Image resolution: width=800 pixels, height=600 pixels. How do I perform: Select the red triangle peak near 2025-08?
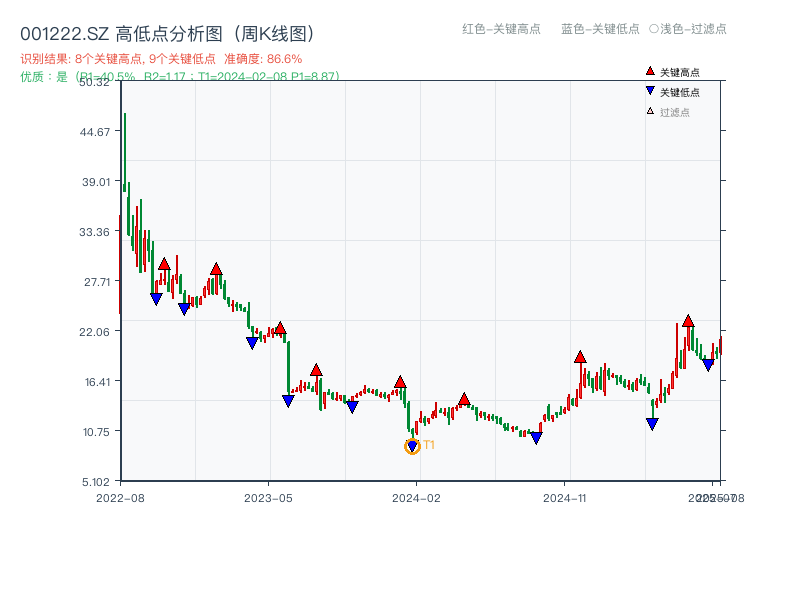tap(688, 322)
